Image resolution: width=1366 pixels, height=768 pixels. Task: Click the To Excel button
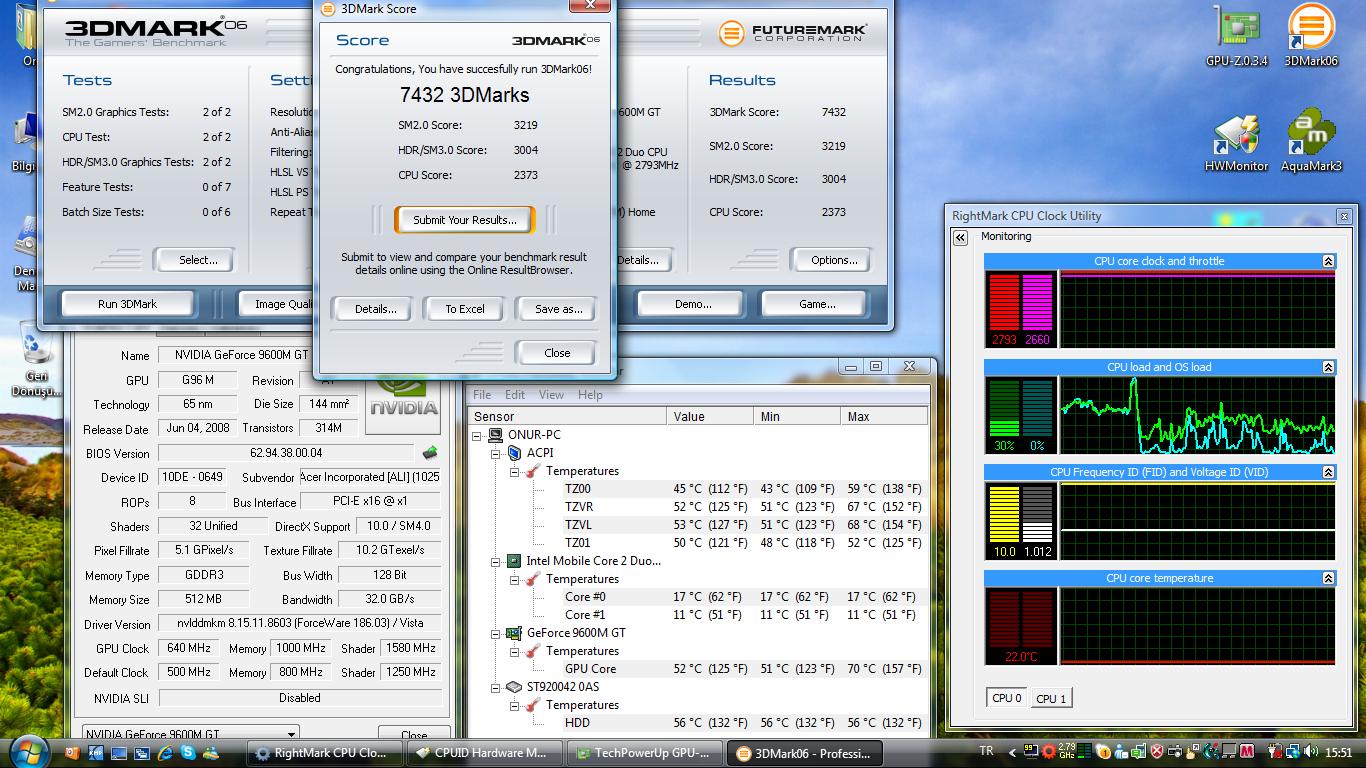coord(465,309)
